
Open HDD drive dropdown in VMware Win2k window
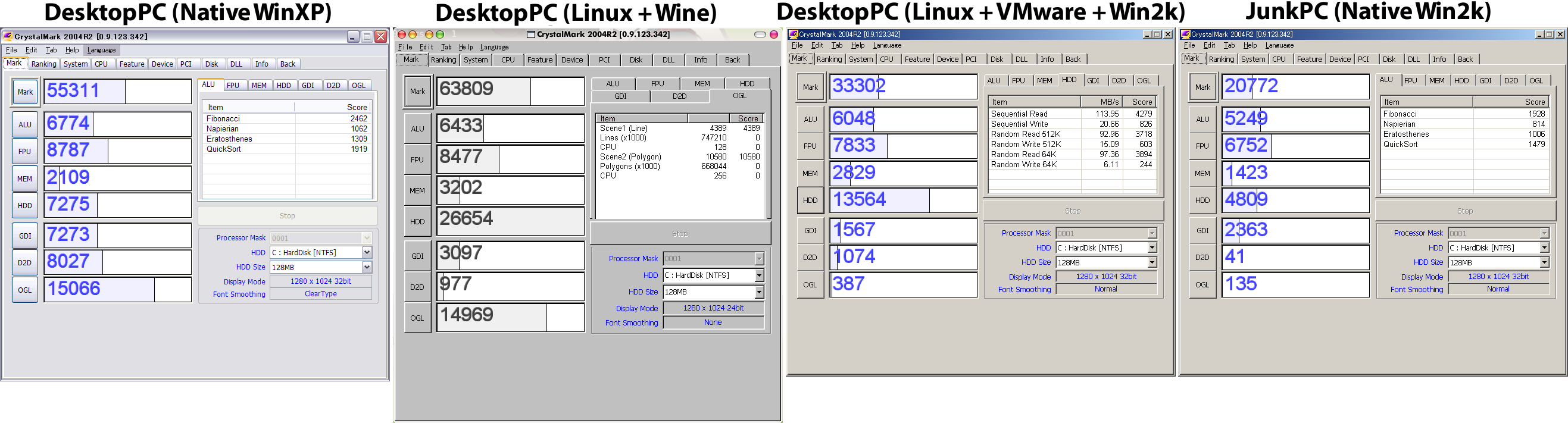coord(1152,247)
